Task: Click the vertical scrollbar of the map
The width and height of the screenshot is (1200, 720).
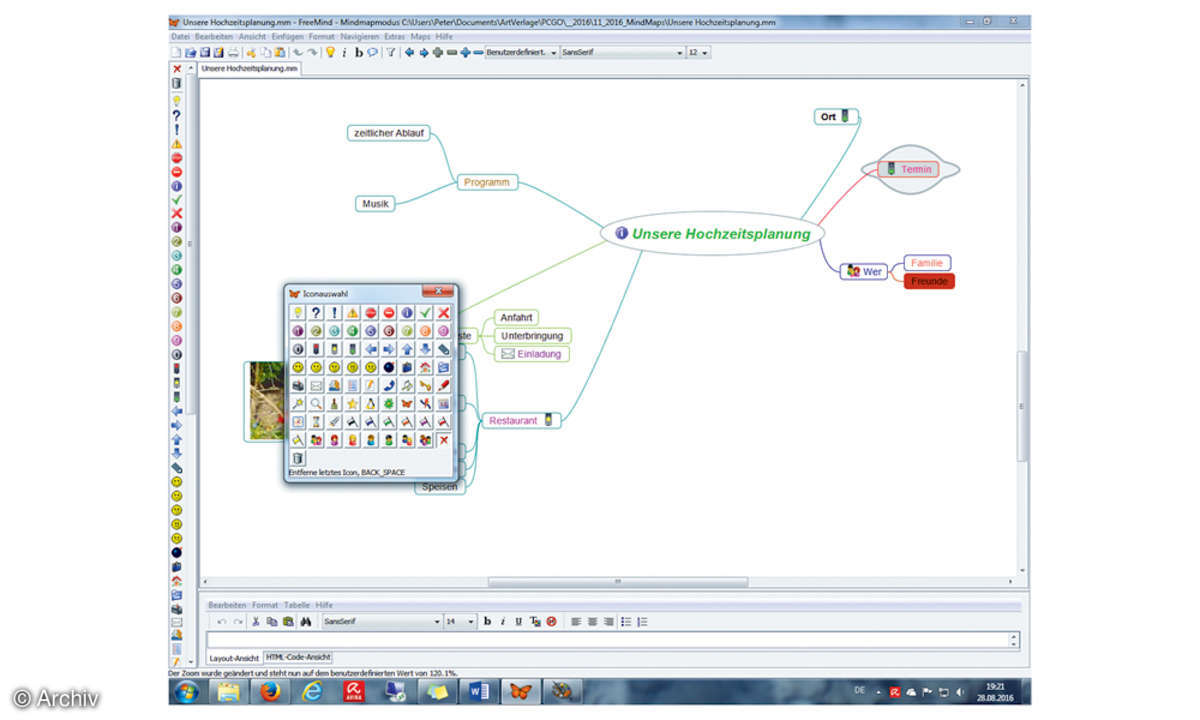Action: pyautogui.click(x=1022, y=405)
